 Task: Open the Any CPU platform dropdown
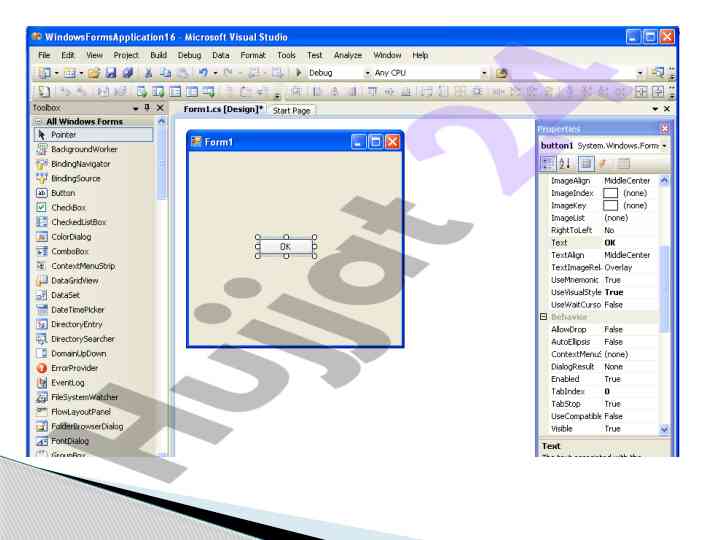pos(484,73)
